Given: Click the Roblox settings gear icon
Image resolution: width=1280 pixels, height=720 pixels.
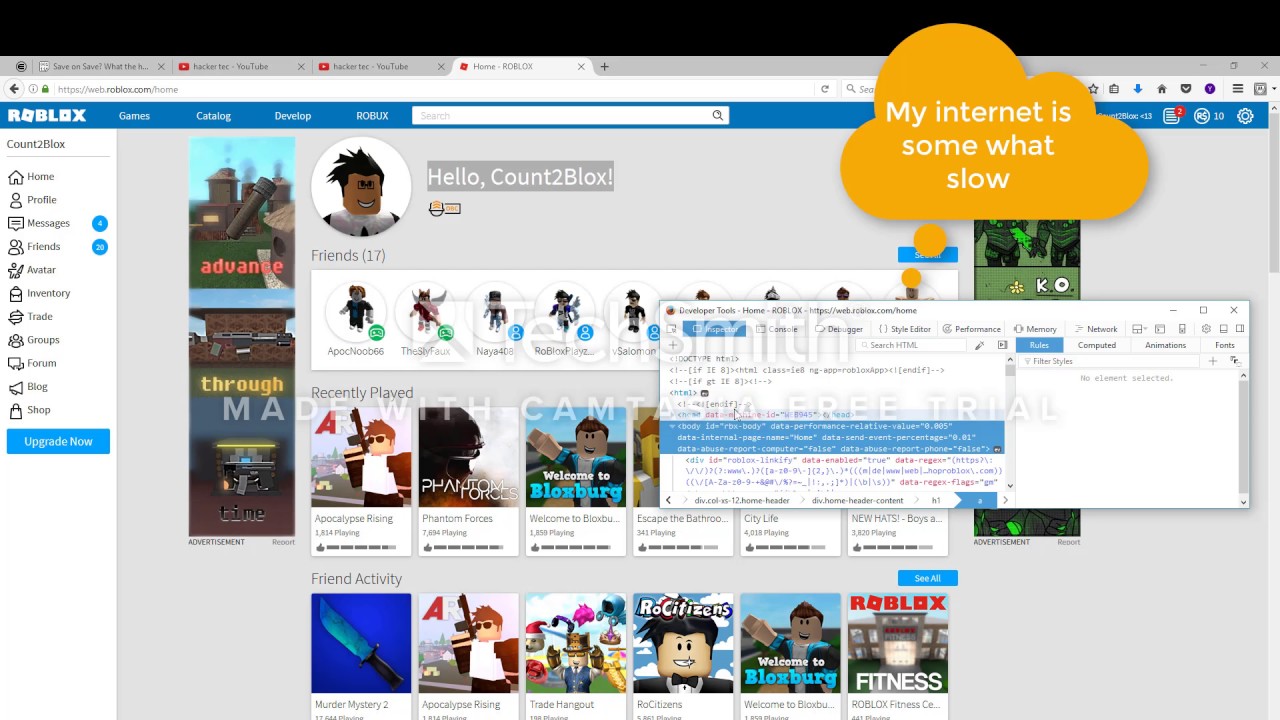Looking at the screenshot, I should pos(1245,116).
